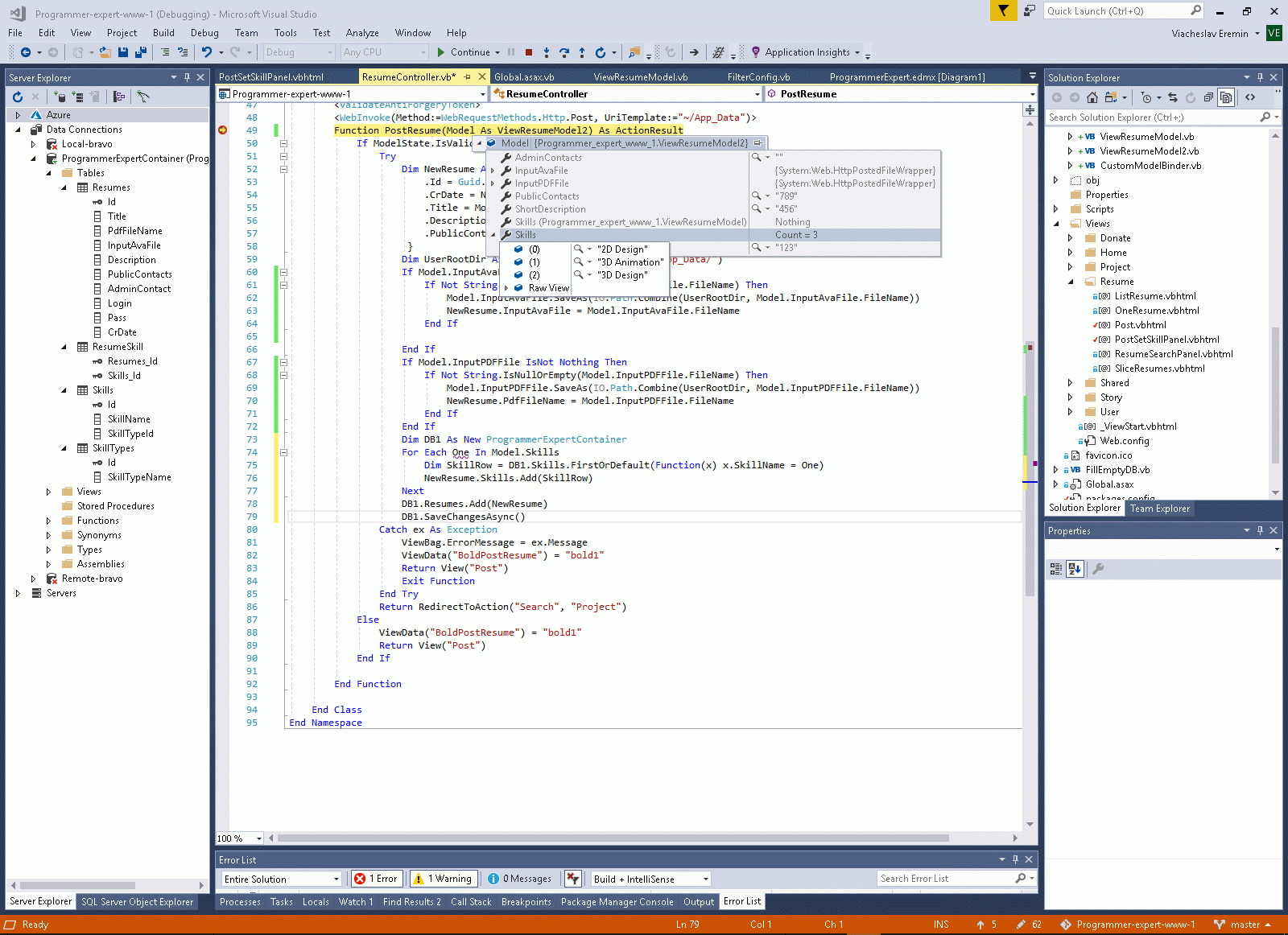Open the Analyze menu
Screen dimensions: 1288x935
(361, 33)
